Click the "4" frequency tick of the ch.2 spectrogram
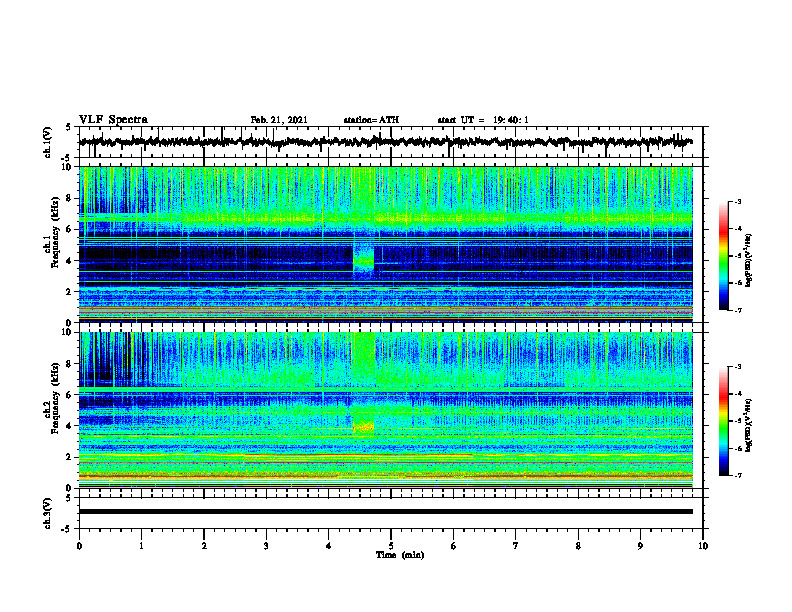 tap(71, 426)
